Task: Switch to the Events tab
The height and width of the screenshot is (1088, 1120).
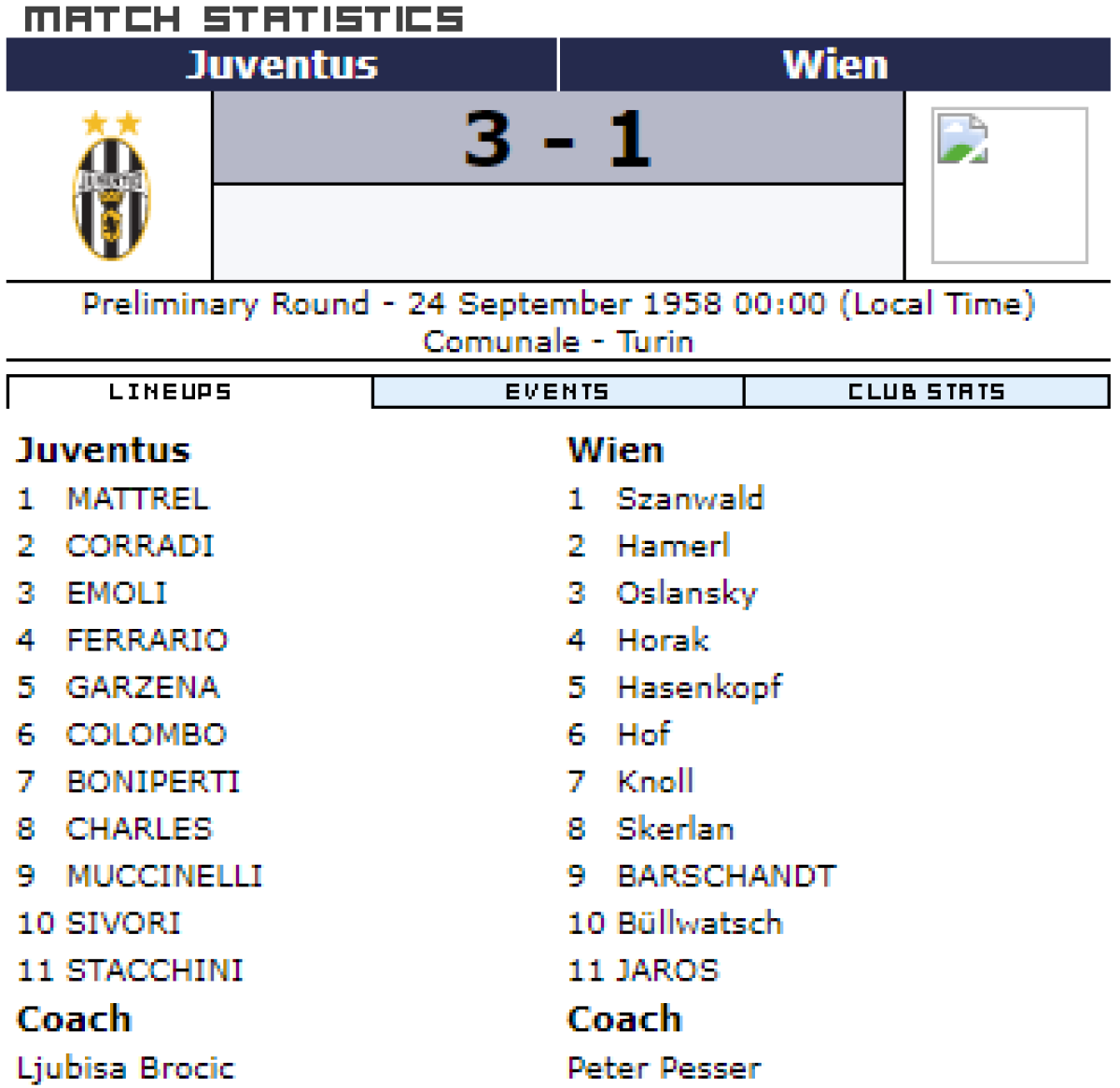Action: (557, 392)
